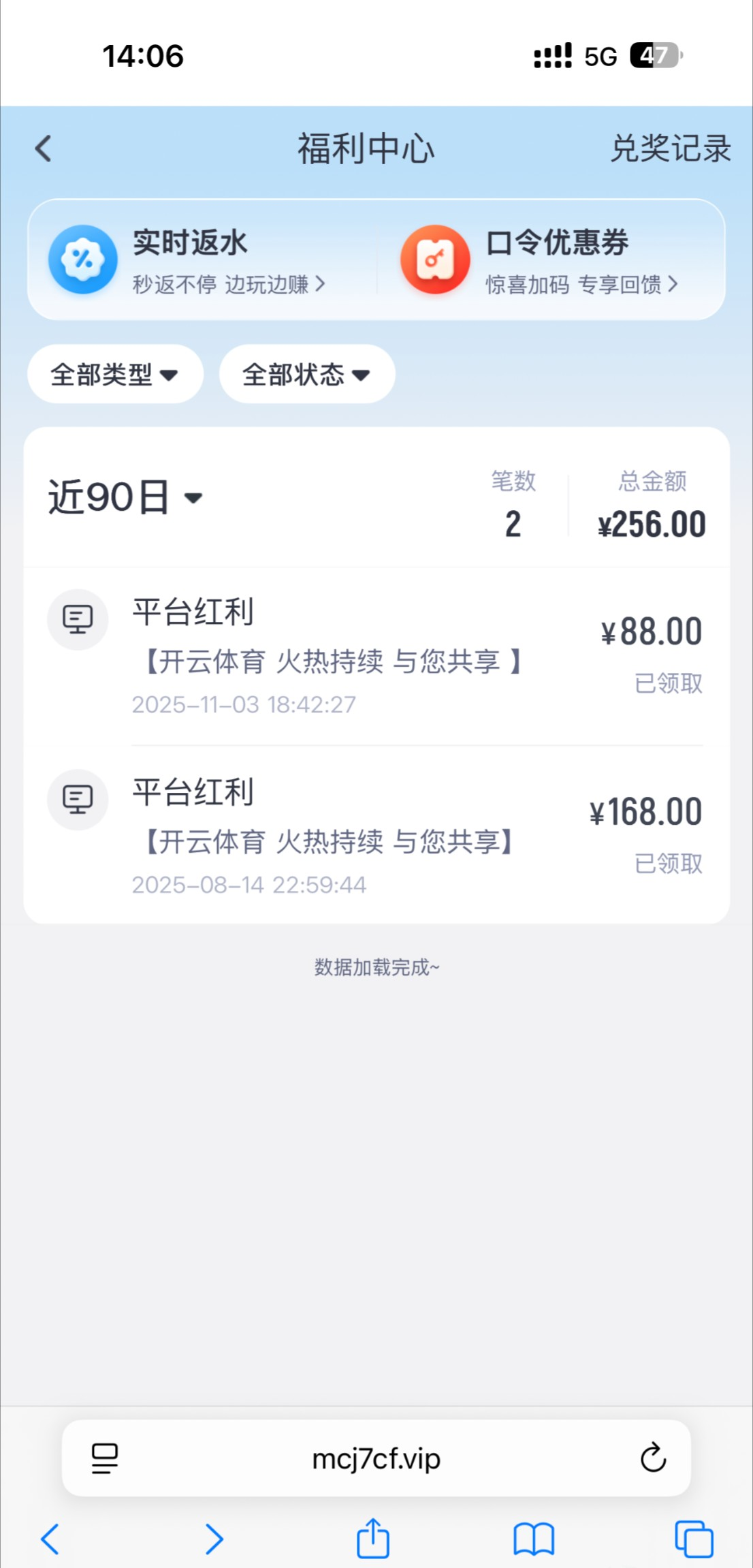Go forward with Safari's forward arrow
Screen dimensions: 753x1568
point(214,1539)
